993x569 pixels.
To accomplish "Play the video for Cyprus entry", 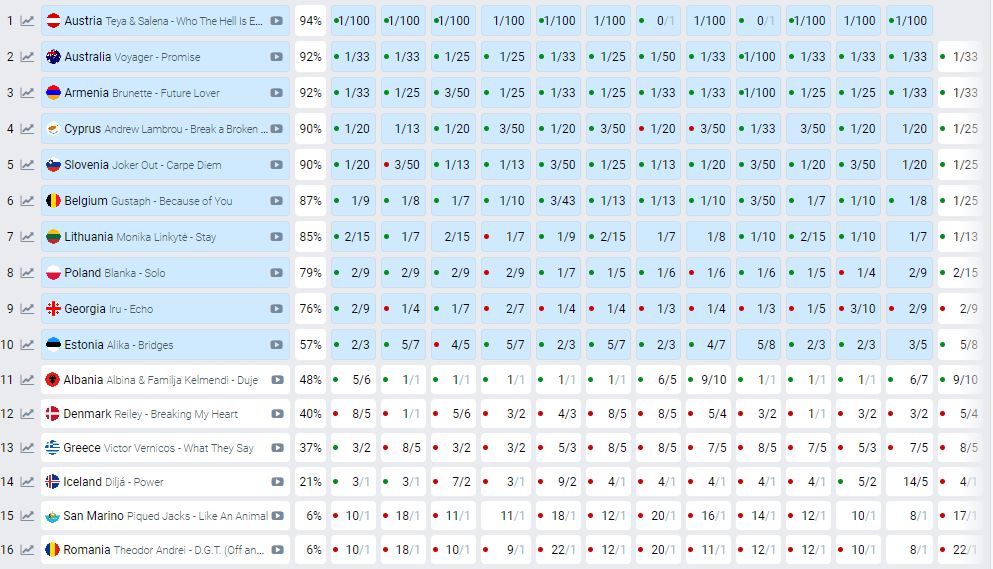I will [277, 129].
